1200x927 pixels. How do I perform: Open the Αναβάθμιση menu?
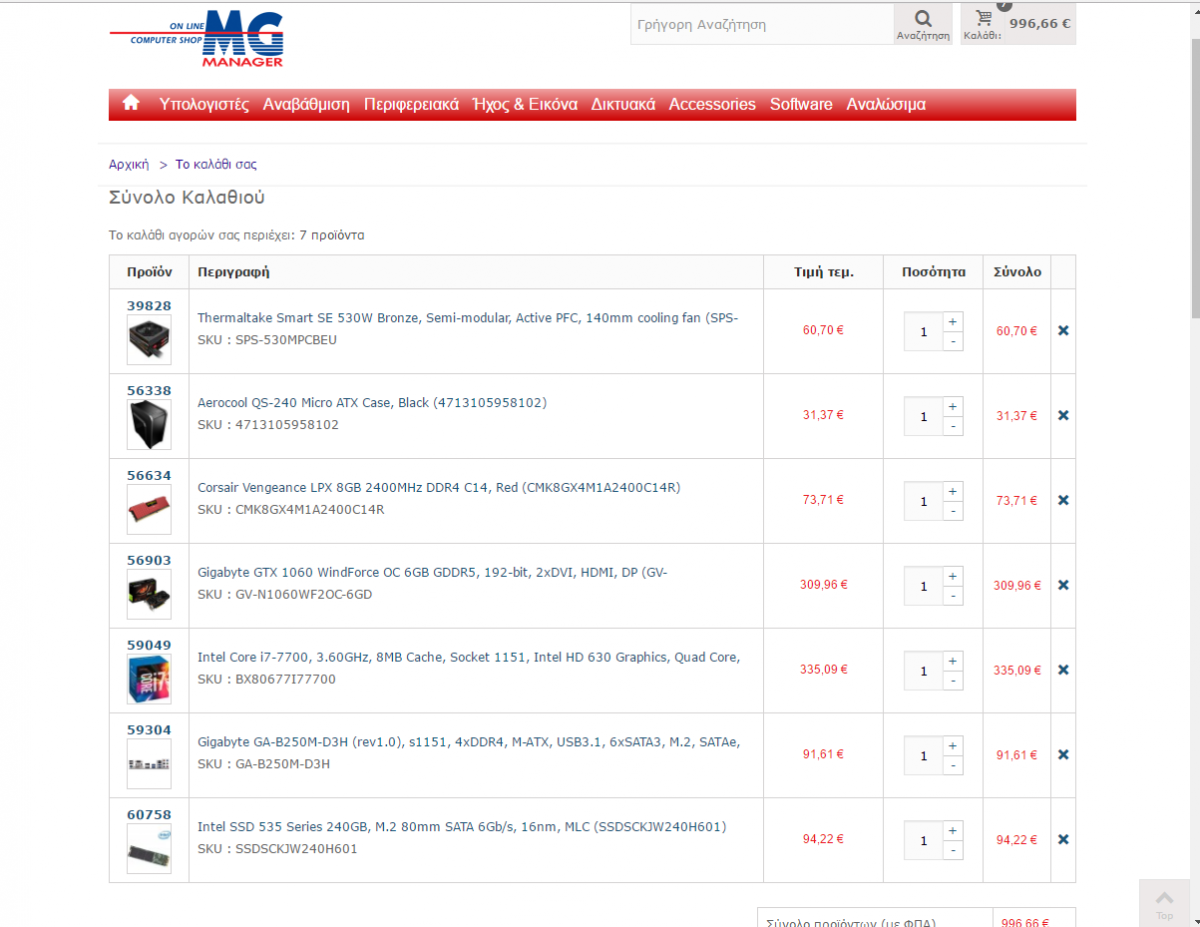point(306,104)
